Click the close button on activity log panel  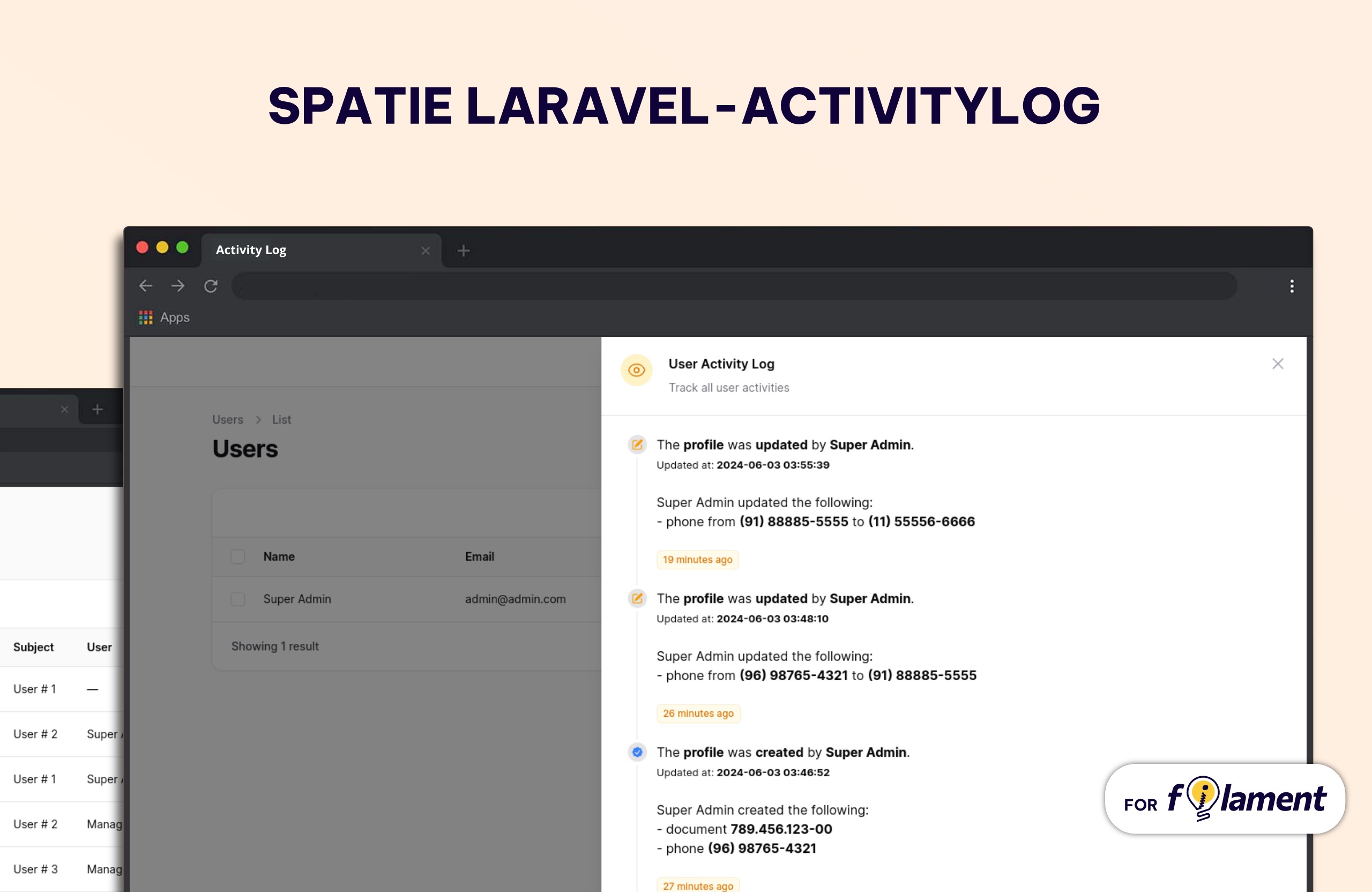pos(1278,364)
